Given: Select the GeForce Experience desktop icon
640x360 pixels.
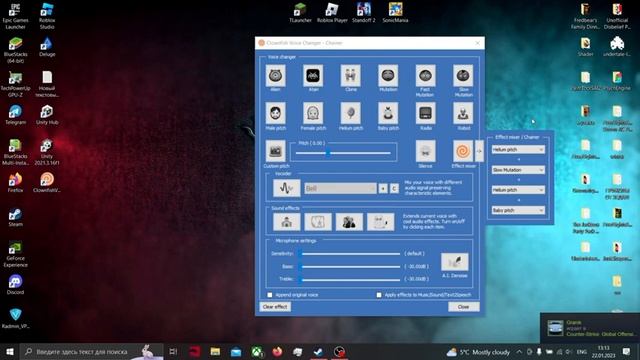Looking at the screenshot, I should click(16, 254).
